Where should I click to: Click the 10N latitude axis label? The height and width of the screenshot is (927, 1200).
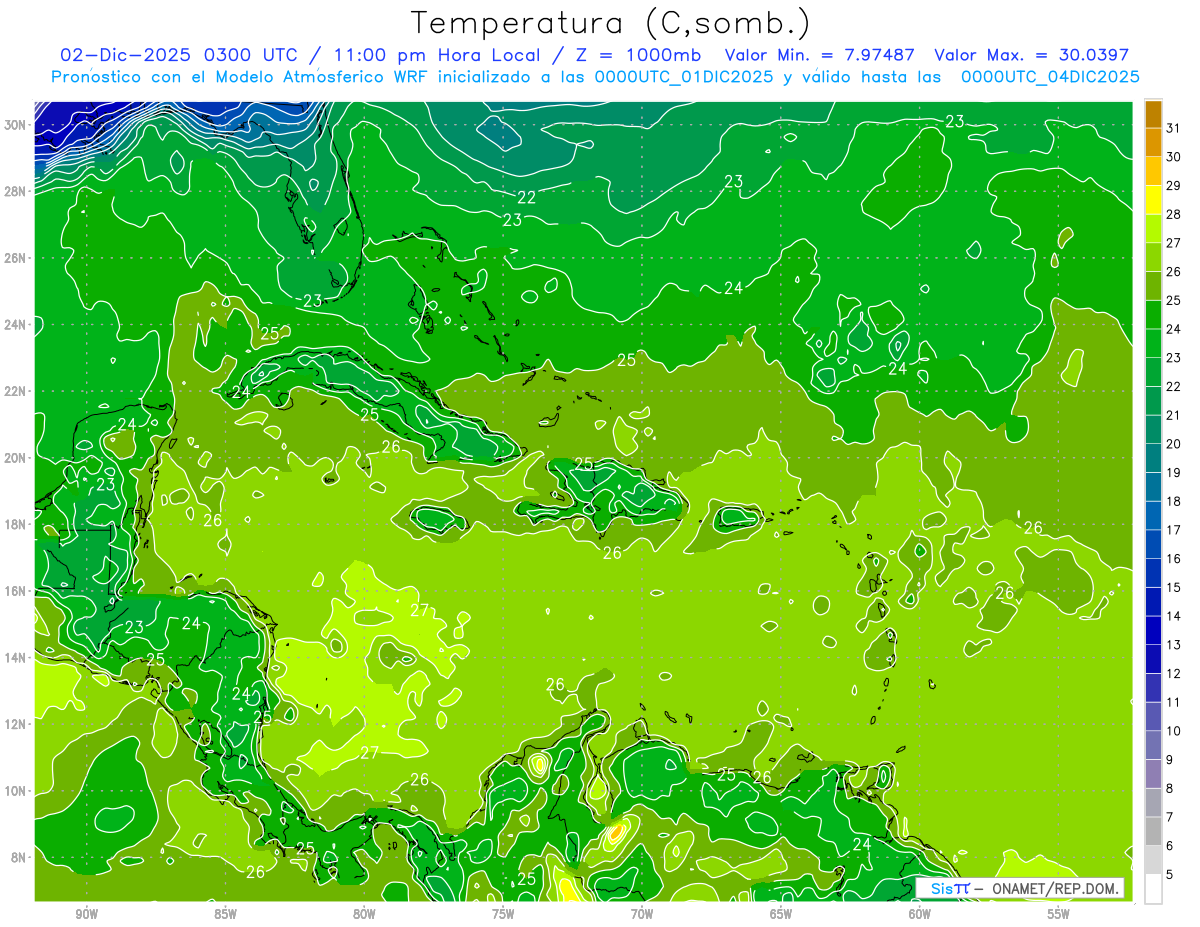tap(17, 791)
